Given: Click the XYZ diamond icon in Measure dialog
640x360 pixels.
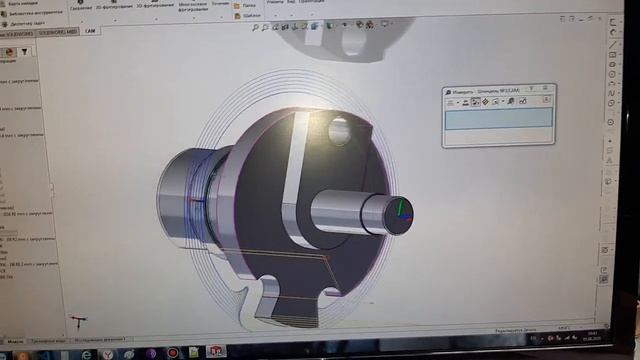Looking at the screenshot, I should tap(485, 102).
